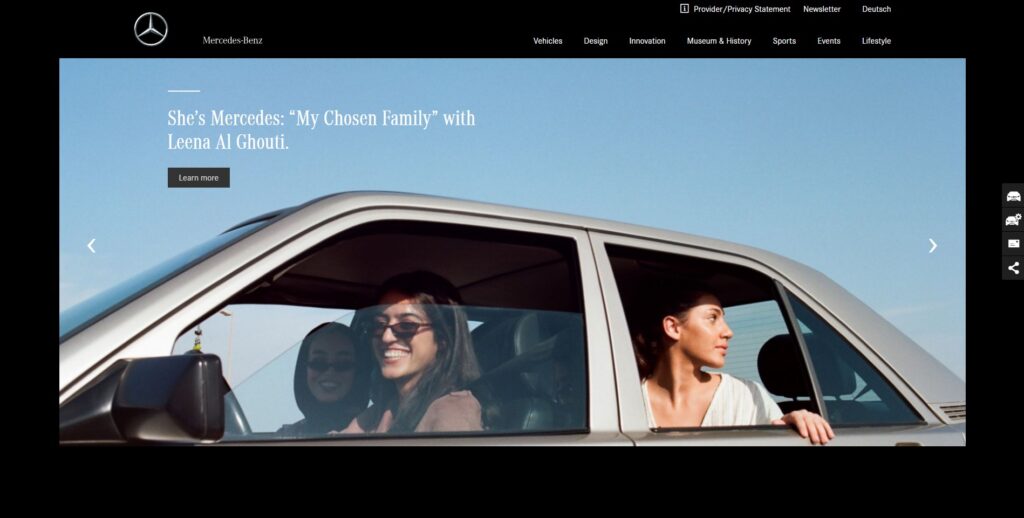Expand the Museum & History menu
1024x518 pixels.
(x=719, y=41)
